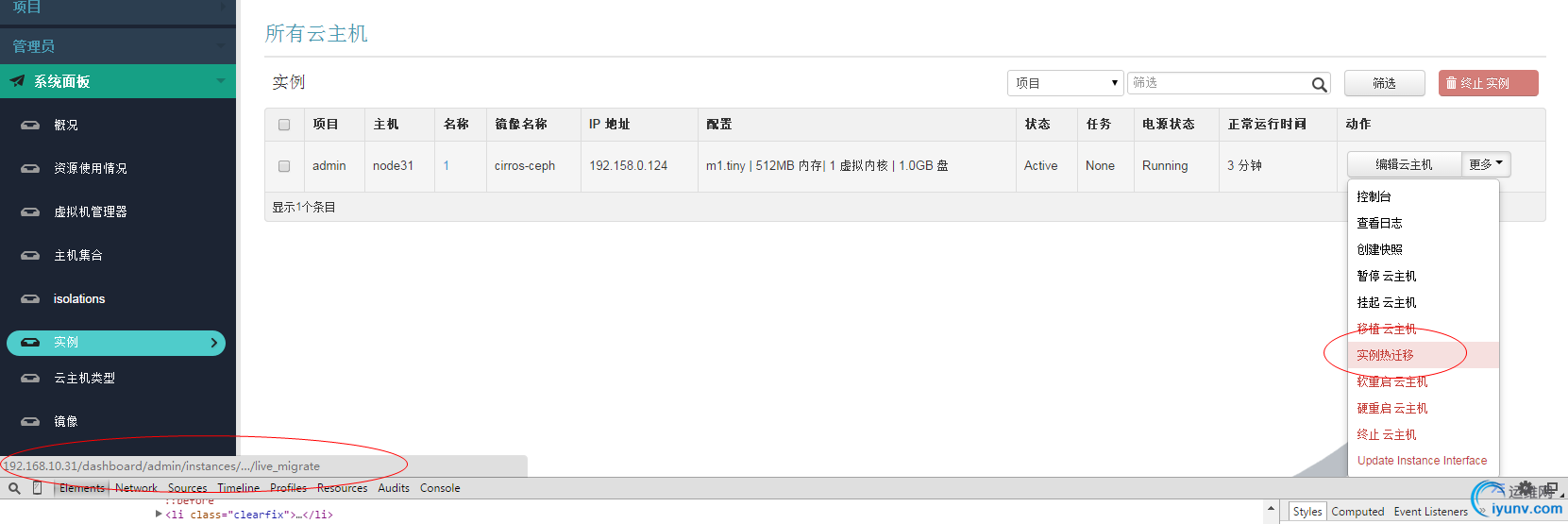Click the 概况 sidebar drive icon
This screenshot has height=524, width=1568.
(x=30, y=125)
